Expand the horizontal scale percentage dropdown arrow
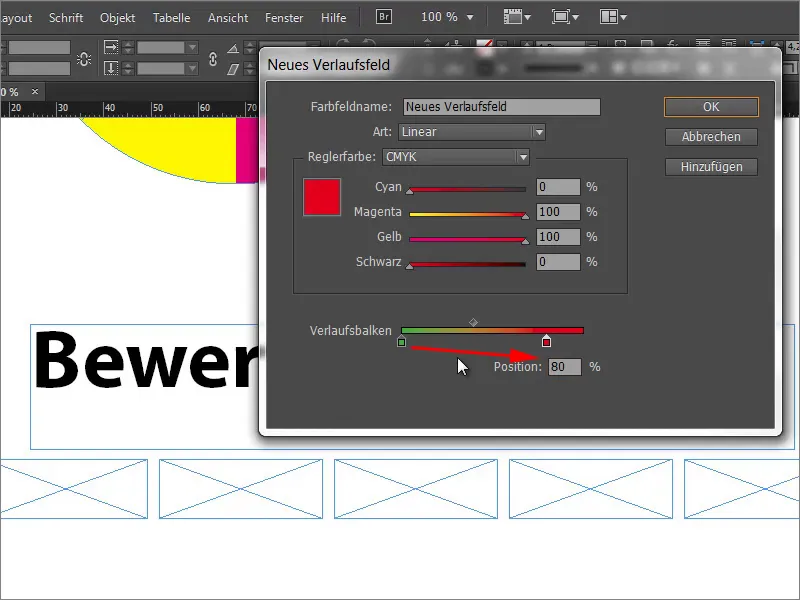This screenshot has height=600, width=800. [x=192, y=47]
